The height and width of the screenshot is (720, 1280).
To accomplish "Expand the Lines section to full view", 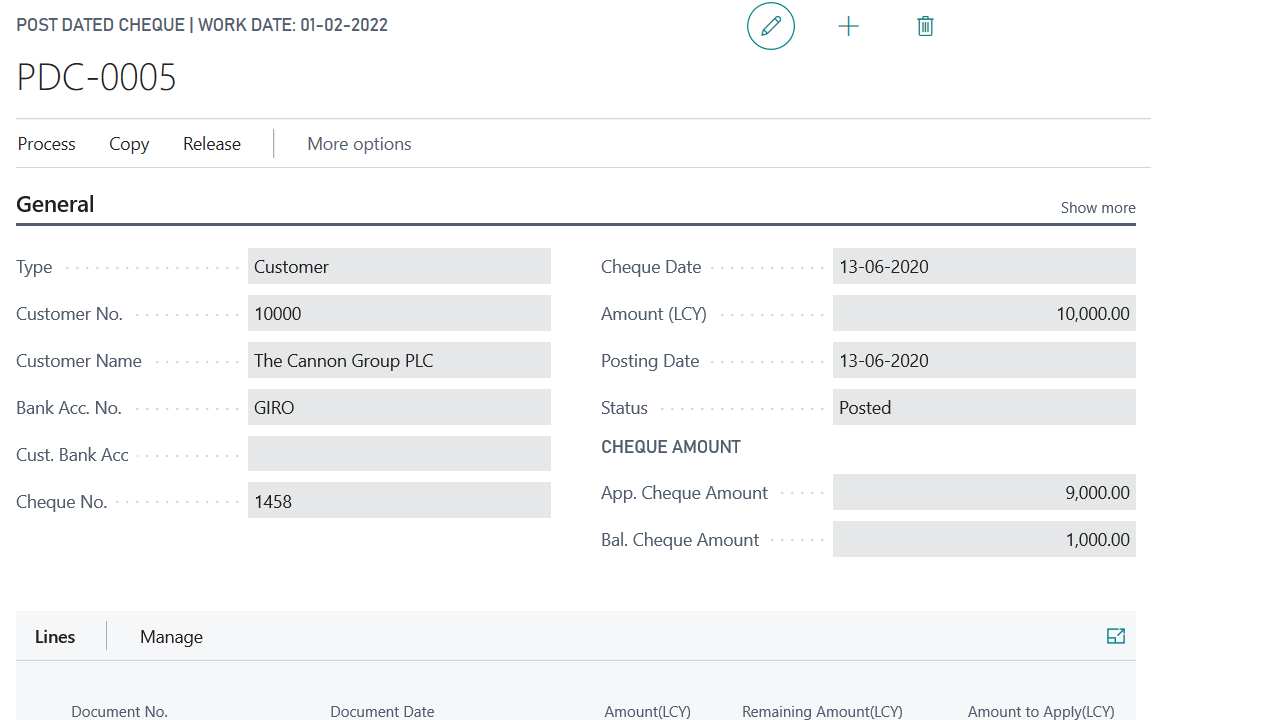I will (1116, 636).
